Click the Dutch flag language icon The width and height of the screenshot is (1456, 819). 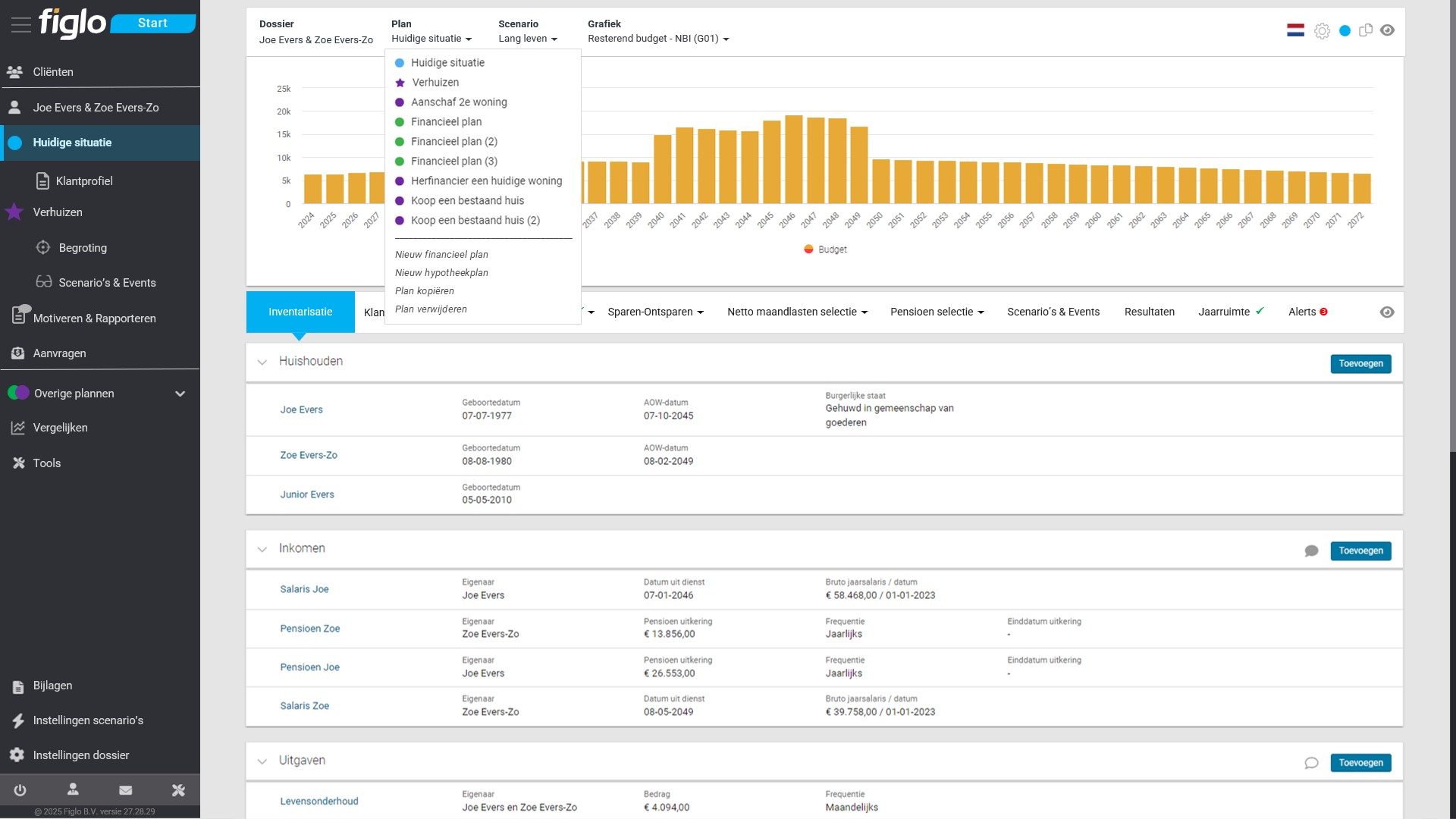pos(1295,30)
